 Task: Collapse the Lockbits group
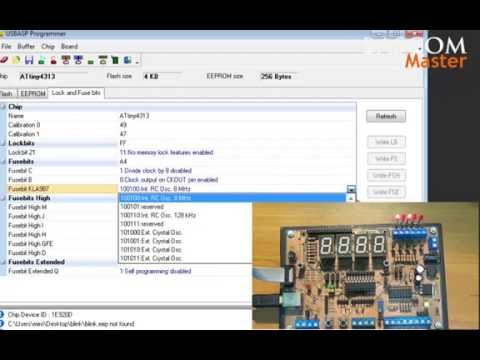(x=3, y=143)
